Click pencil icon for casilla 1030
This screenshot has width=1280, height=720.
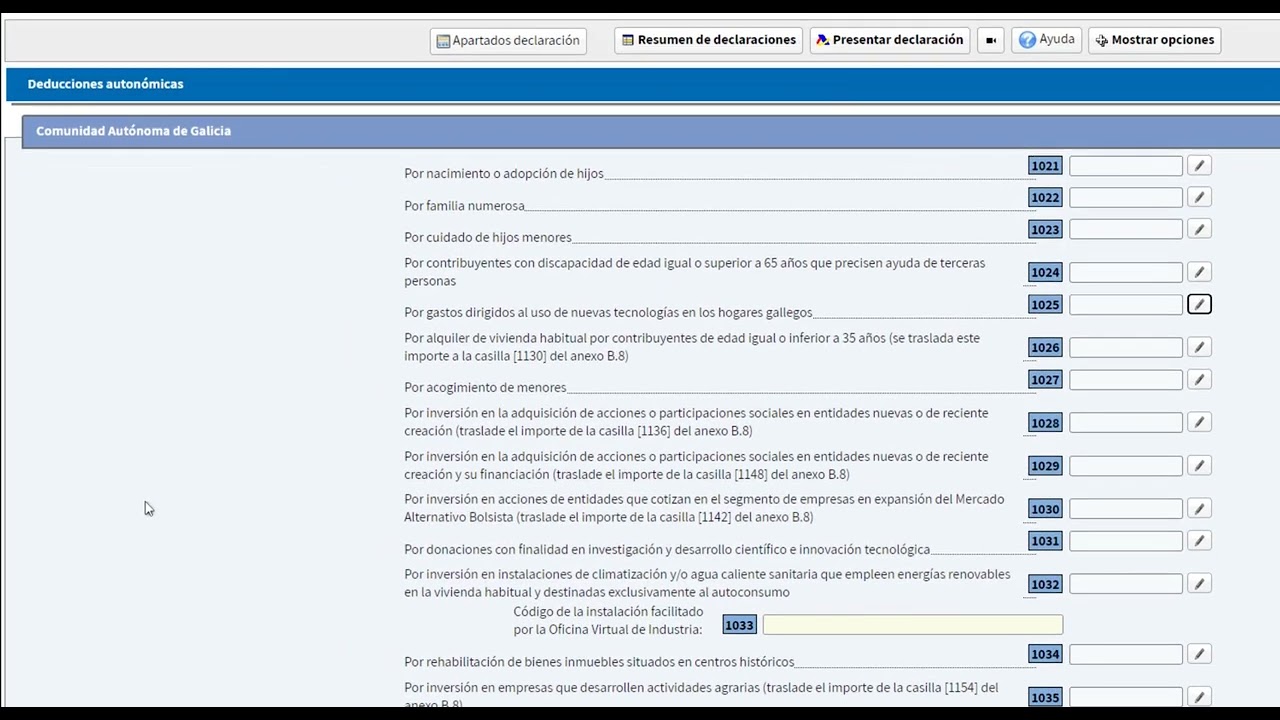pyautogui.click(x=1199, y=509)
